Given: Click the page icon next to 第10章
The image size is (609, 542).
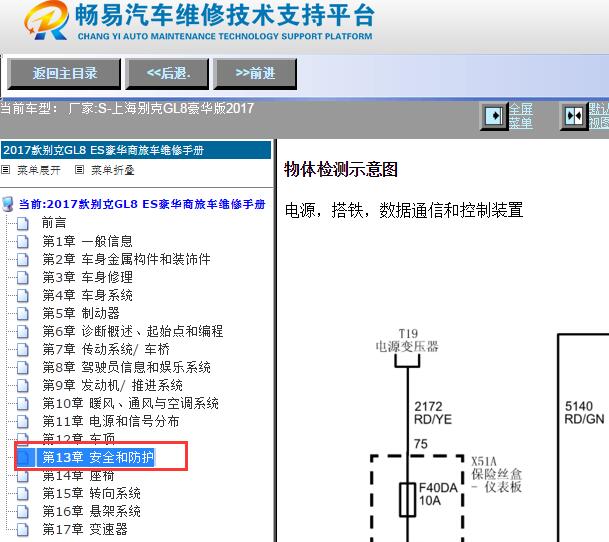Looking at the screenshot, I should click(23, 404).
